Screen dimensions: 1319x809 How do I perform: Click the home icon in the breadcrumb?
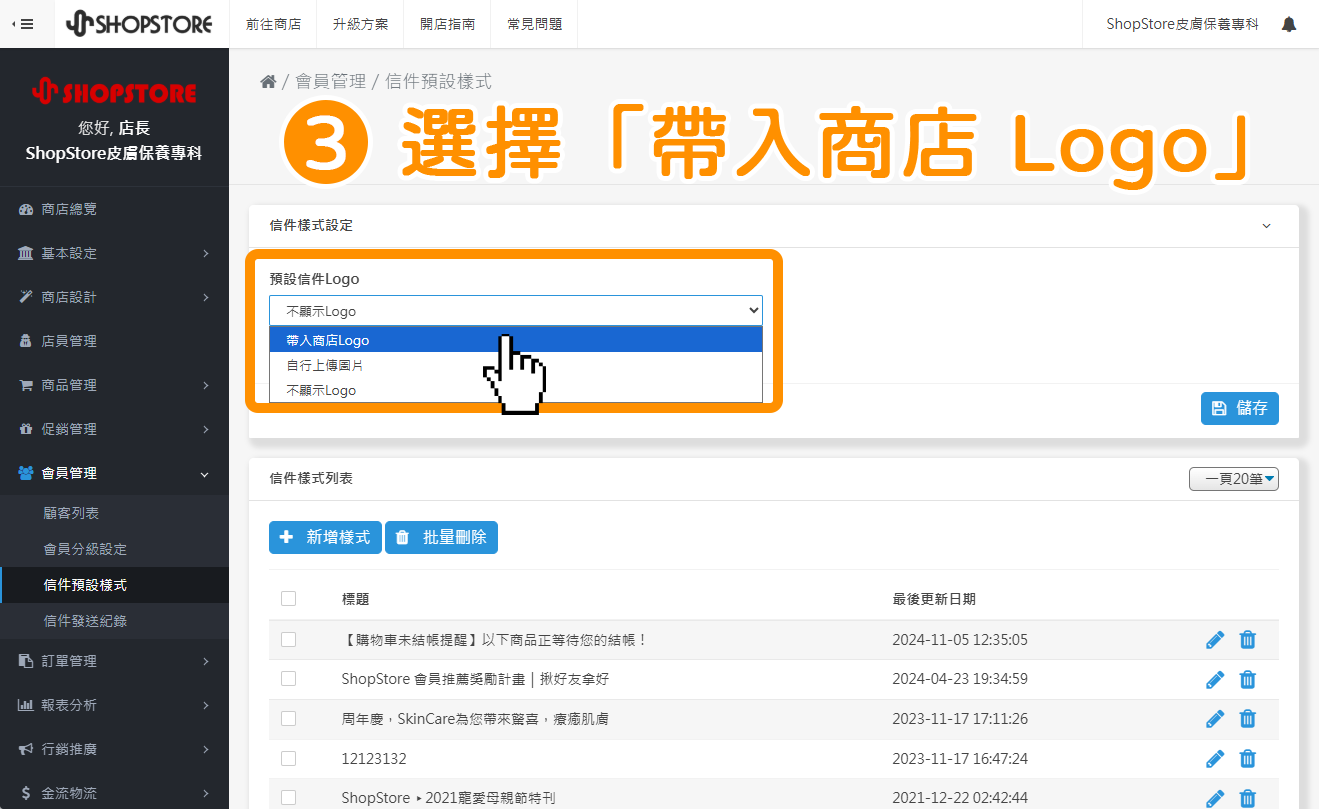(268, 80)
